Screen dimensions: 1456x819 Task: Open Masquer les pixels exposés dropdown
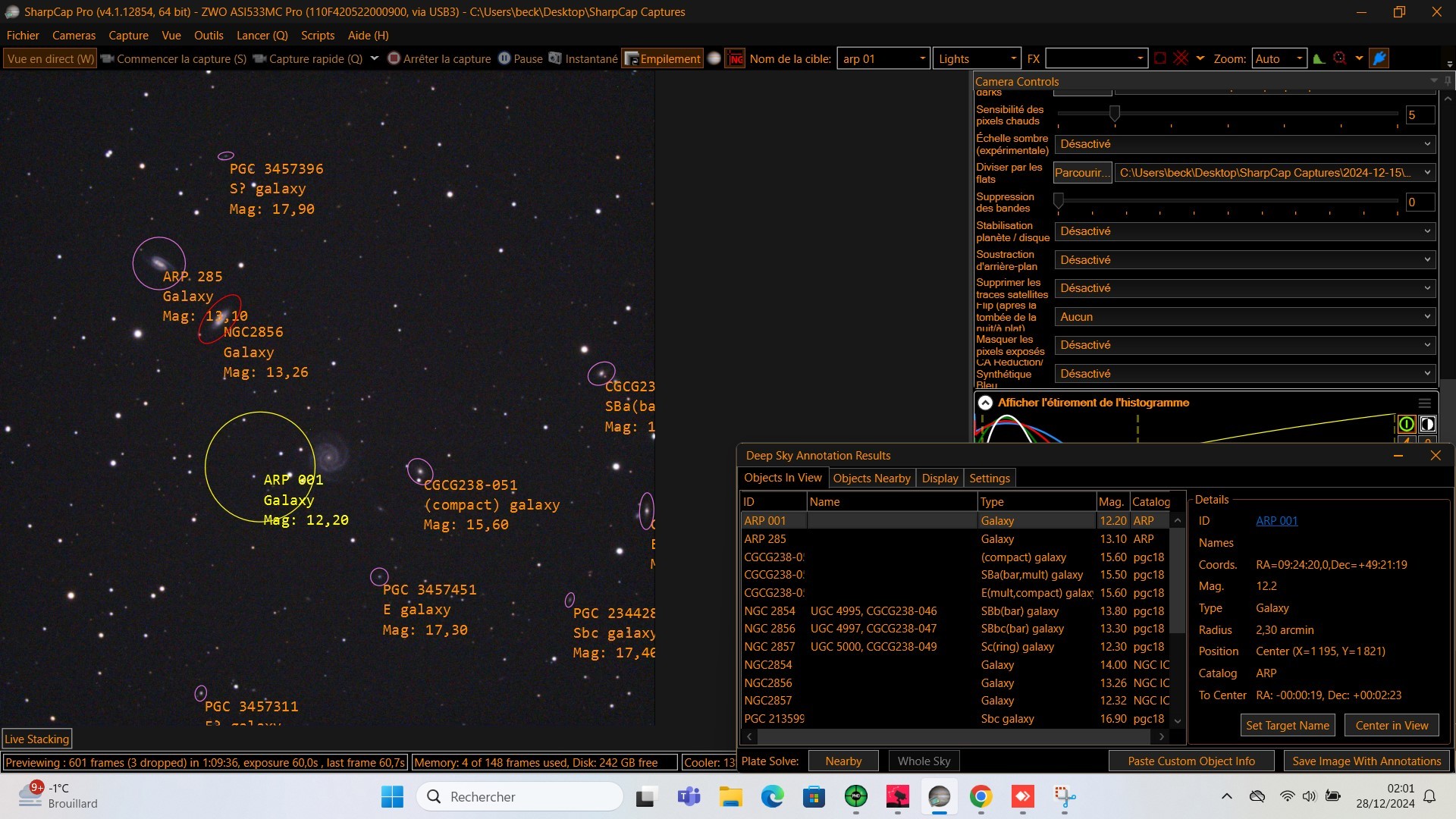point(1244,345)
